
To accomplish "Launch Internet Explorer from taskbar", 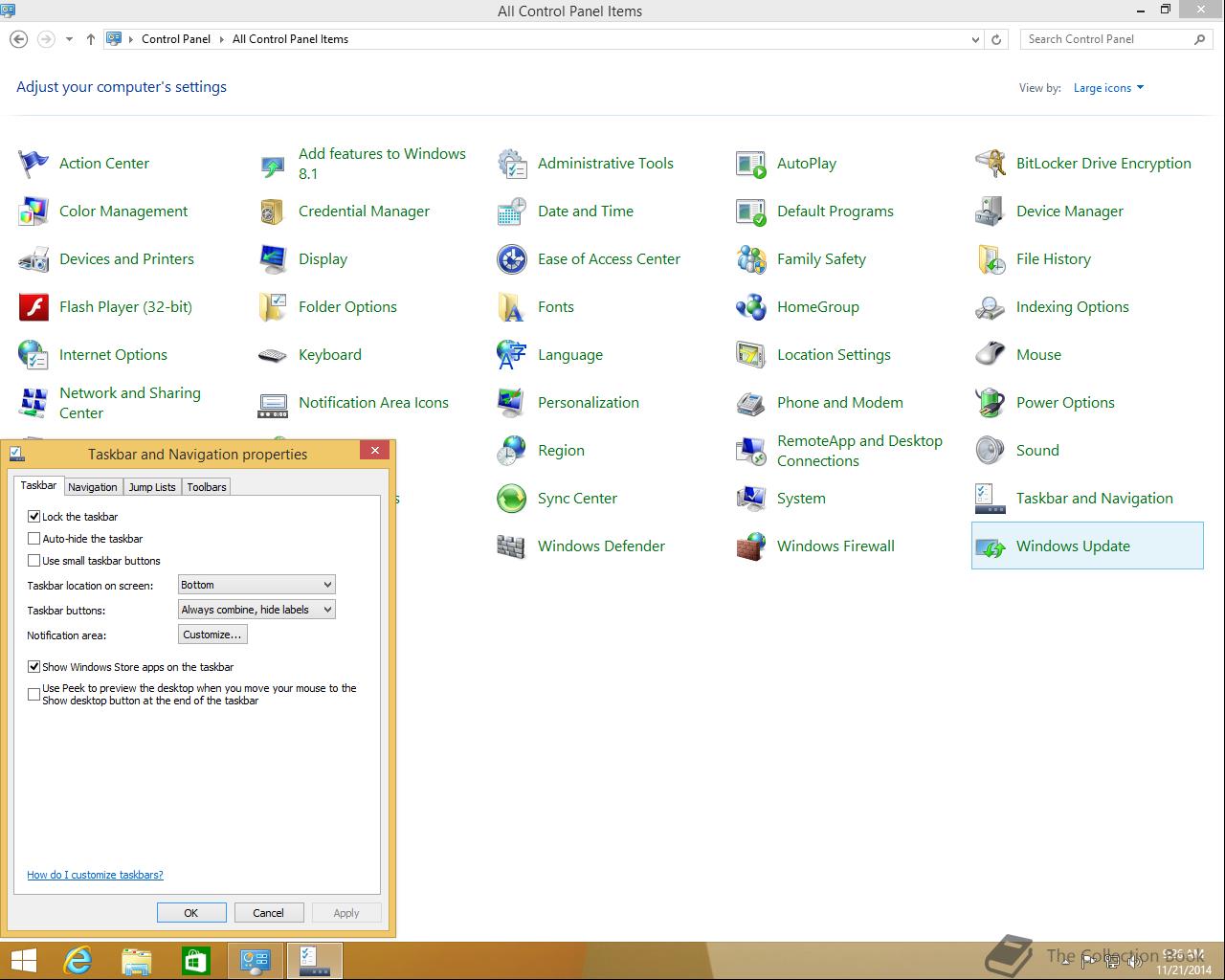I will [78, 961].
